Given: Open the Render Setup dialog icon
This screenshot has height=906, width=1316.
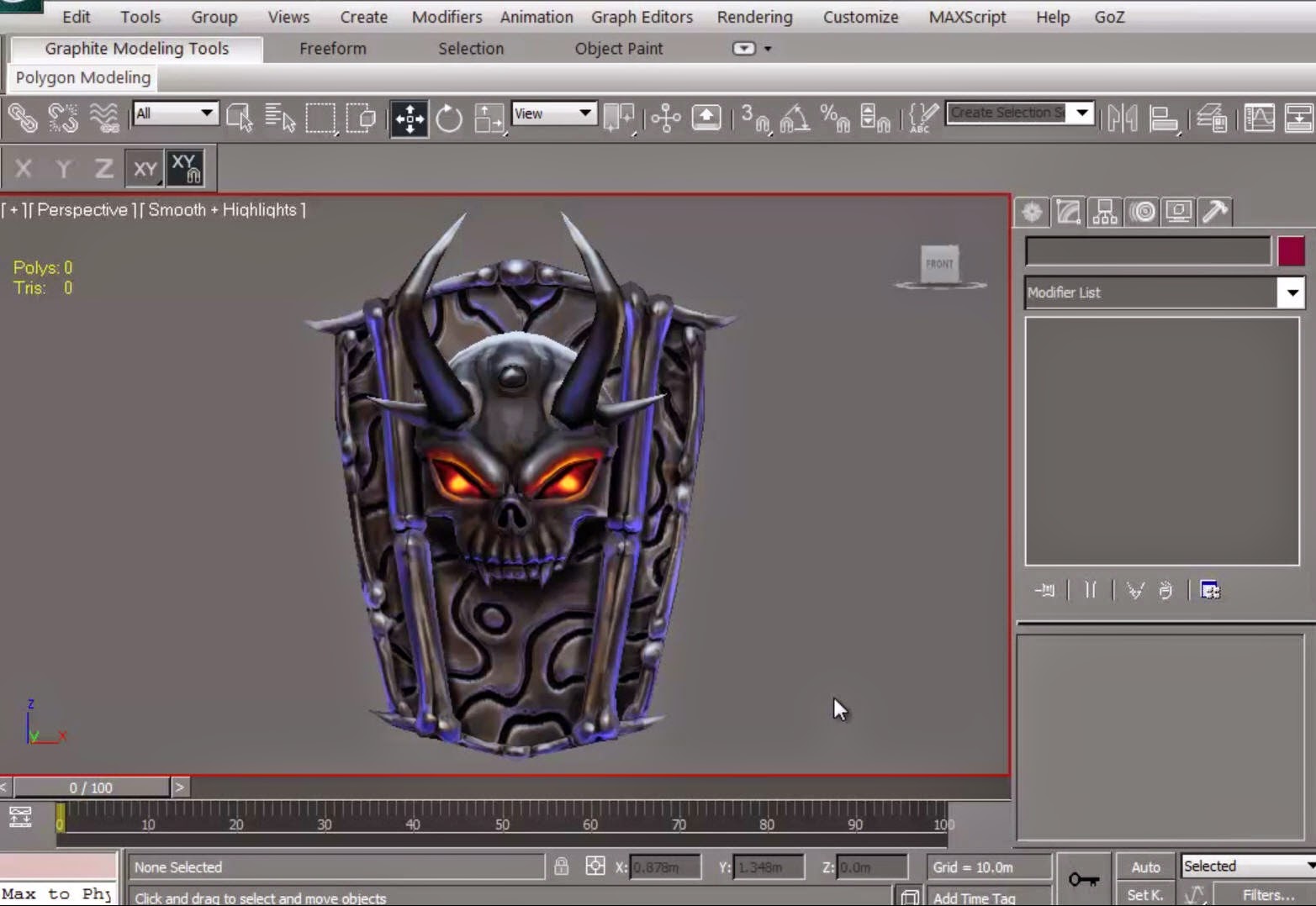Looking at the screenshot, I should point(1299,118).
